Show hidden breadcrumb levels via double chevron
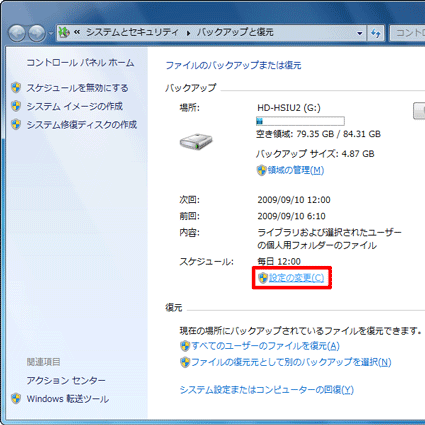Image resolution: width=425 pixels, height=425 pixels. click(x=77, y=32)
